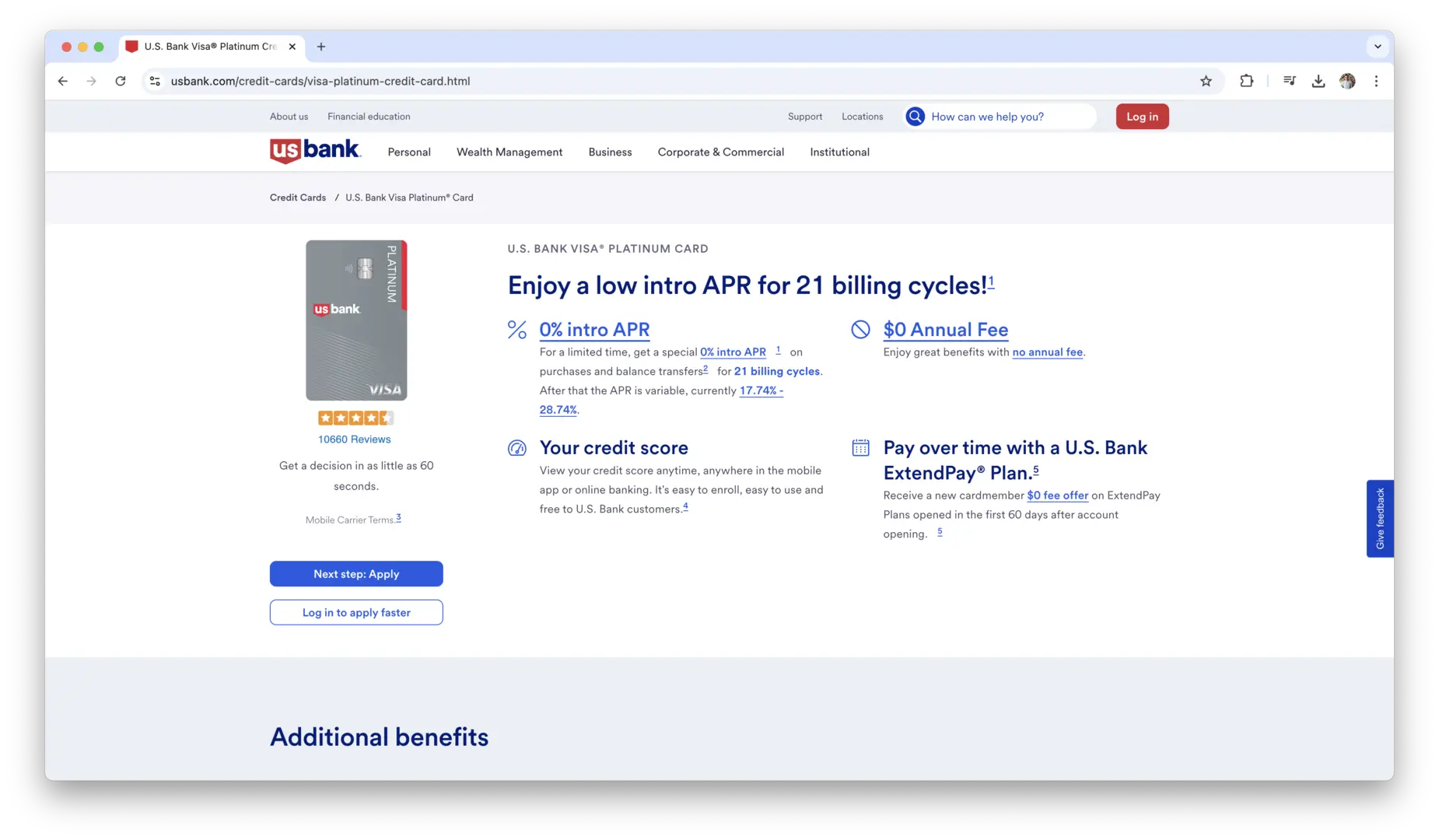1439x840 pixels.
Task: Open the 0% intro APR heading link
Action: (594, 330)
